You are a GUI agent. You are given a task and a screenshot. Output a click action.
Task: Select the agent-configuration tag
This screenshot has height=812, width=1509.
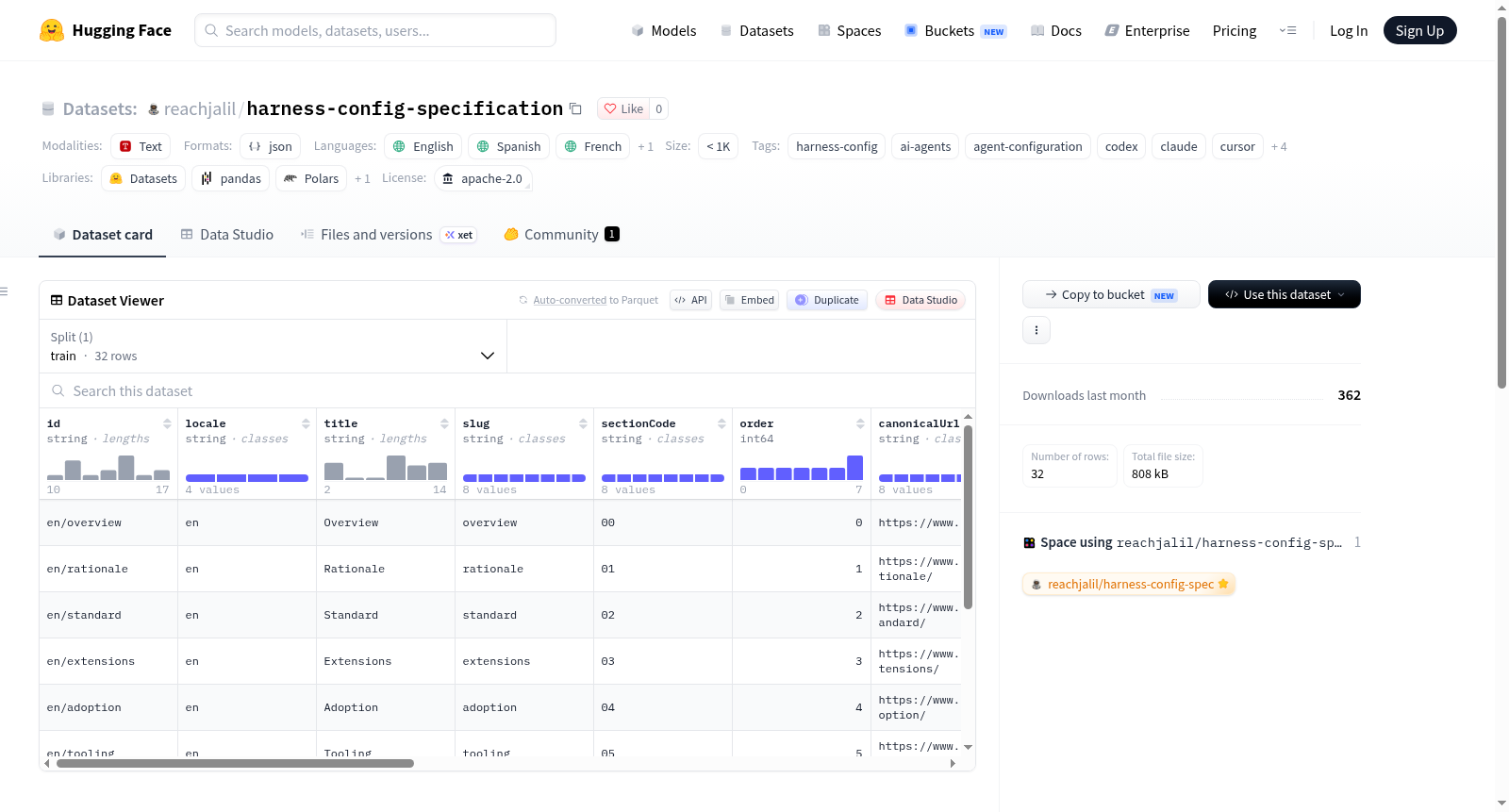[1028, 146]
